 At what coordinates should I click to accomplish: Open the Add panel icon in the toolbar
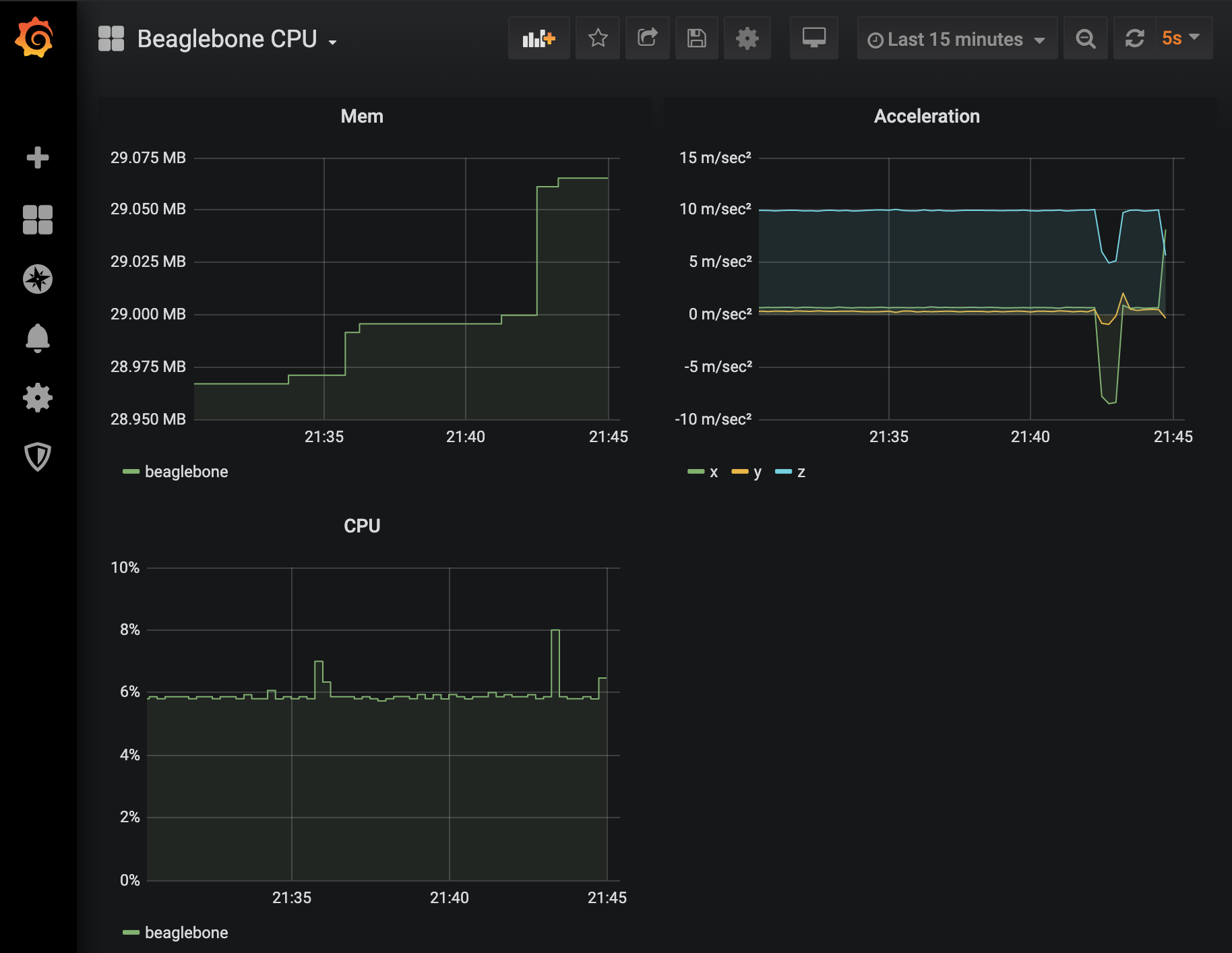[538, 38]
